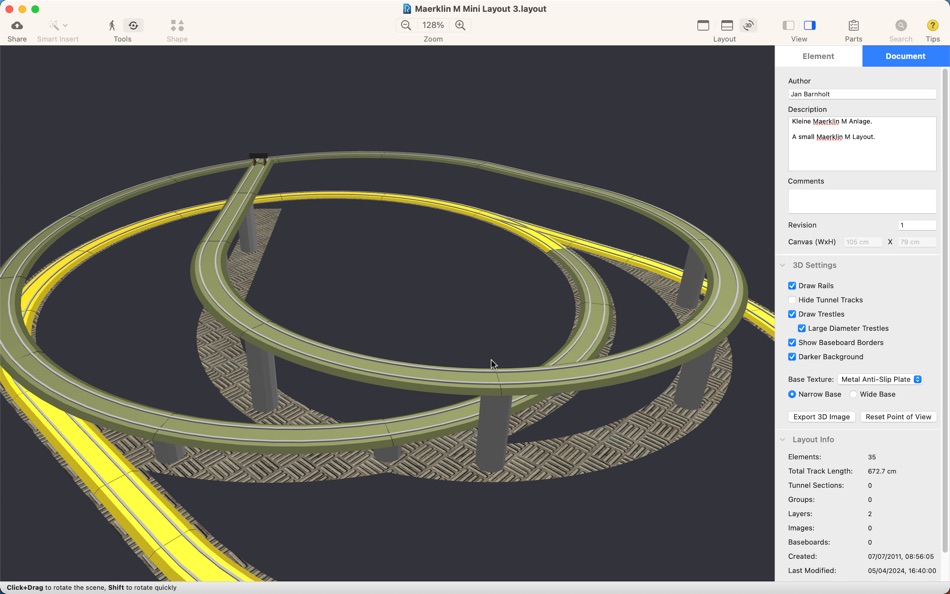Open the Tips help icon
The width and height of the screenshot is (950, 594).
point(932,25)
